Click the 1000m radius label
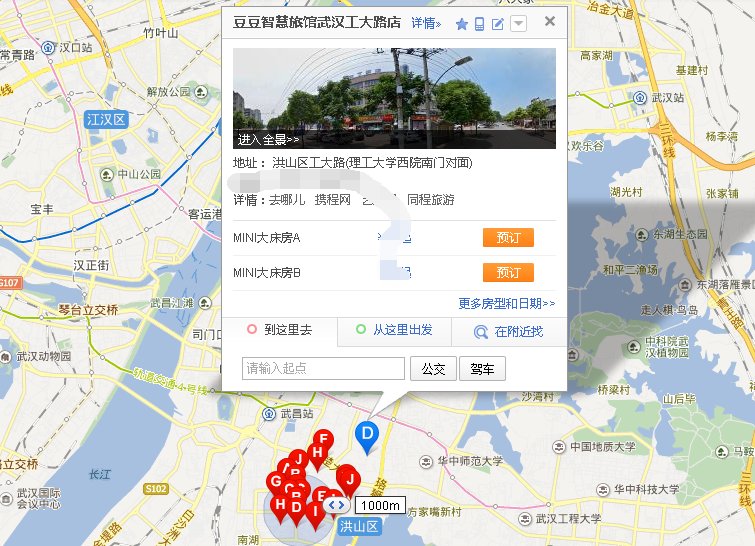This screenshot has width=755, height=546. [380, 505]
